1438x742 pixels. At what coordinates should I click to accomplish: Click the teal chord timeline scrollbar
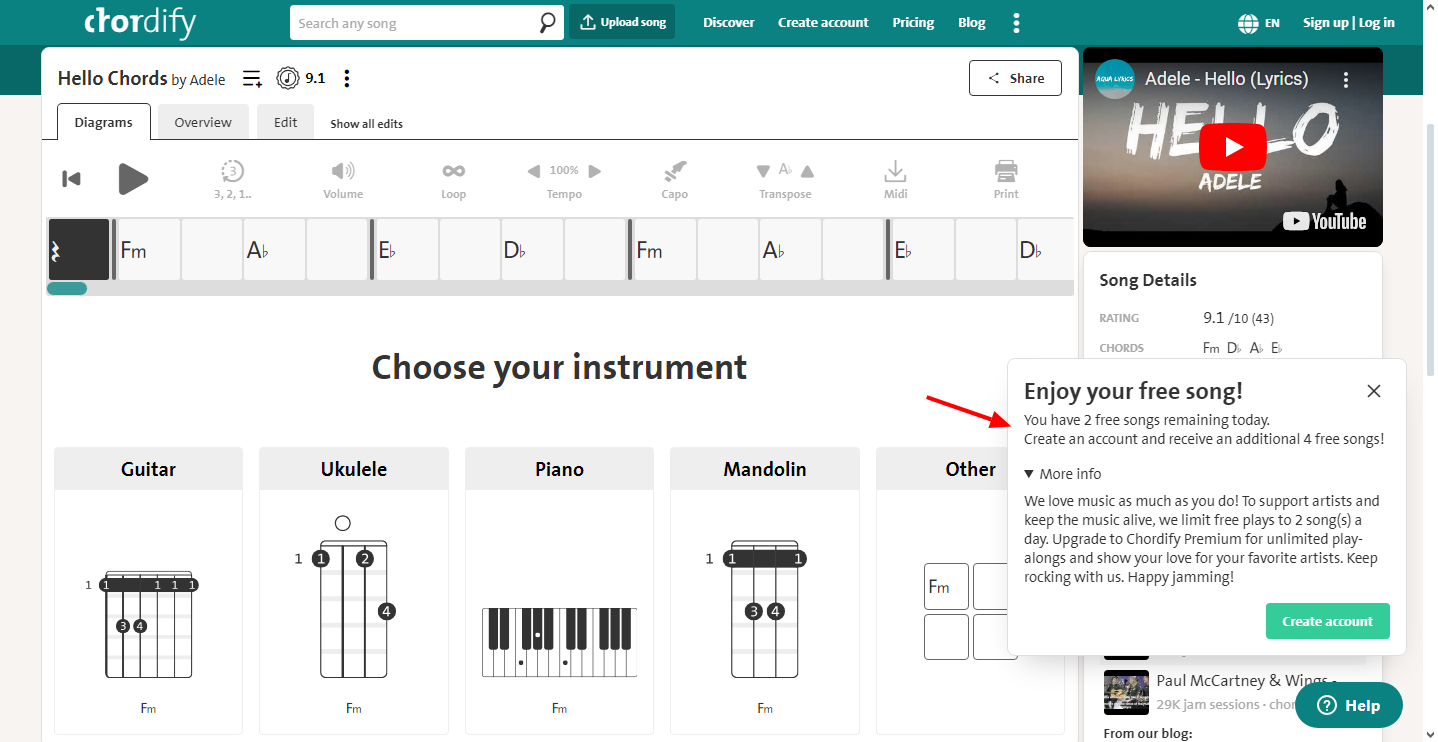[x=67, y=289]
